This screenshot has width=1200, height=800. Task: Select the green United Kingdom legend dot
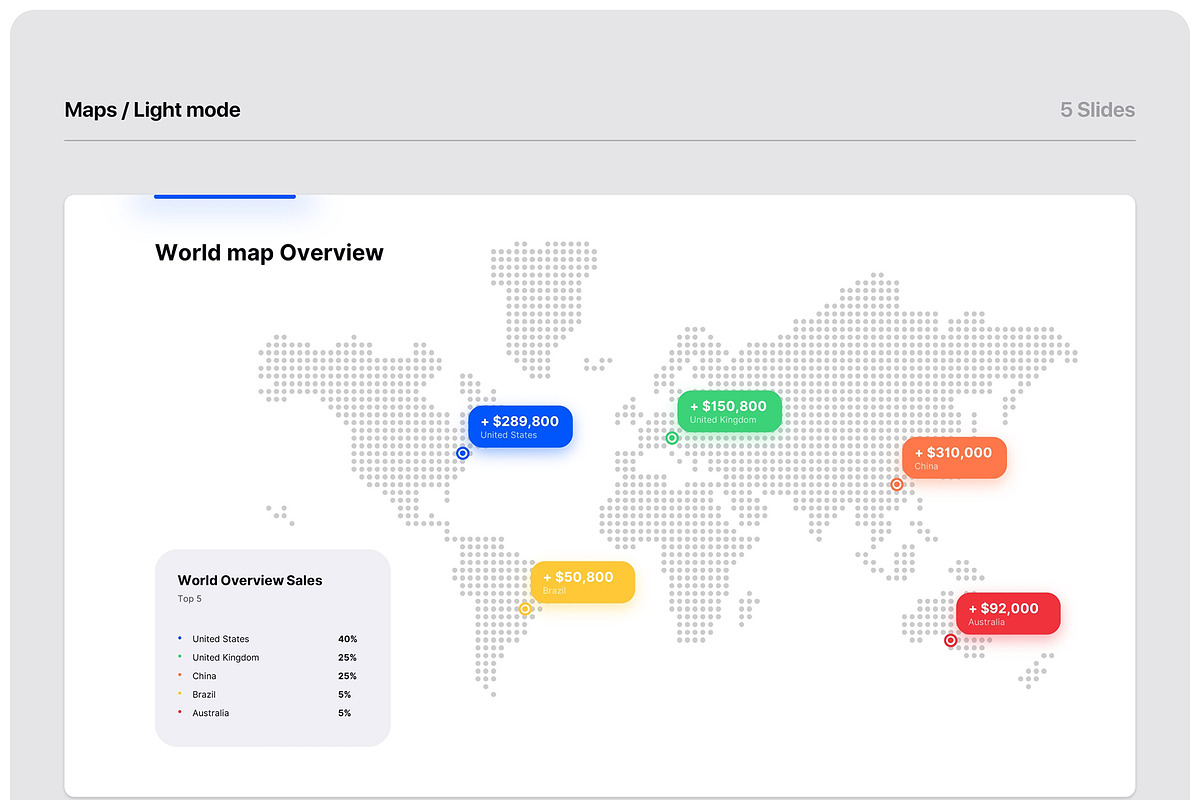[x=180, y=657]
